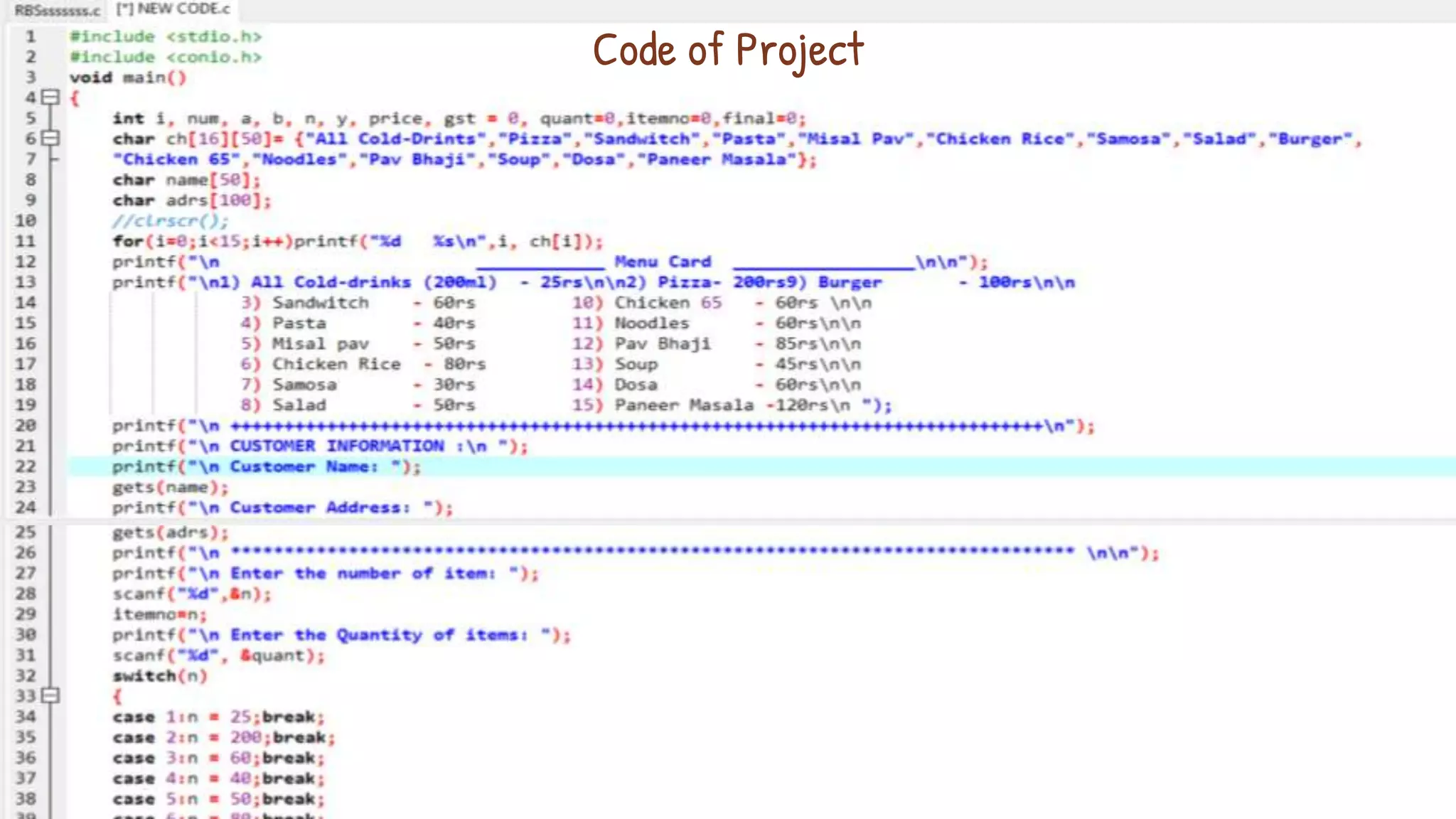The width and height of the screenshot is (1456, 819).
Task: Click the highlighted Customer Name printf line
Action: click(267, 467)
